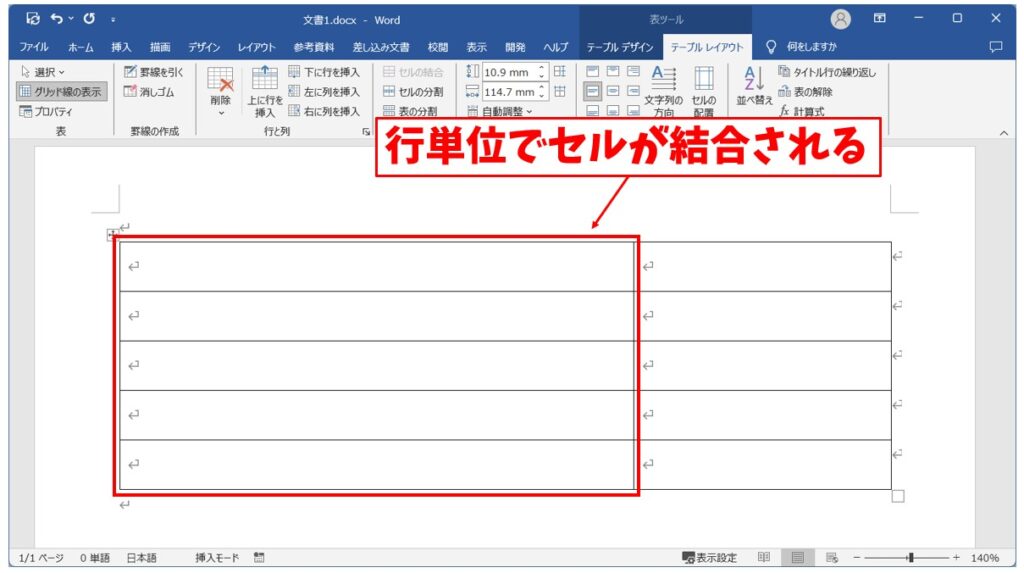1024x573 pixels.
Task: Align cell text top center
Action: [613, 71]
